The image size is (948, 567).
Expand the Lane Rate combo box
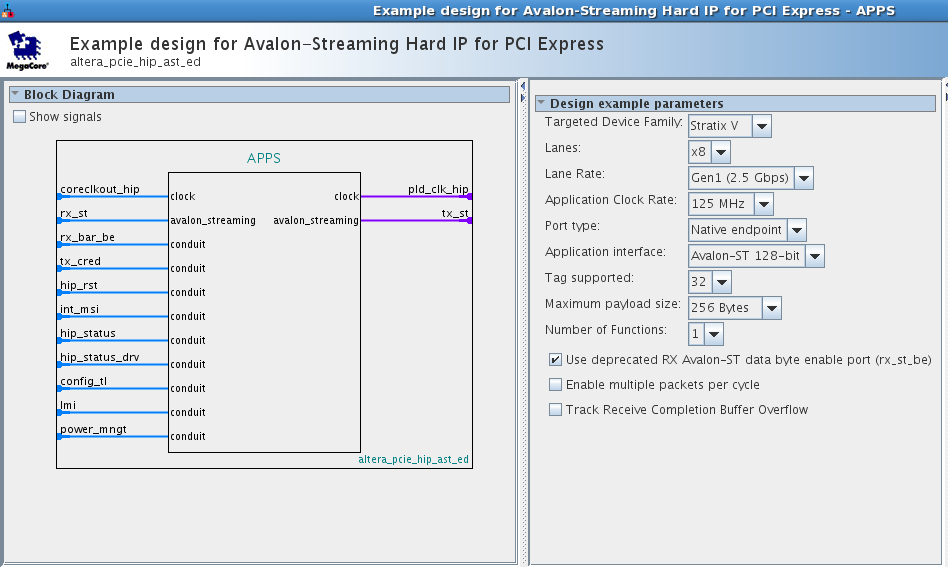[x=802, y=178]
